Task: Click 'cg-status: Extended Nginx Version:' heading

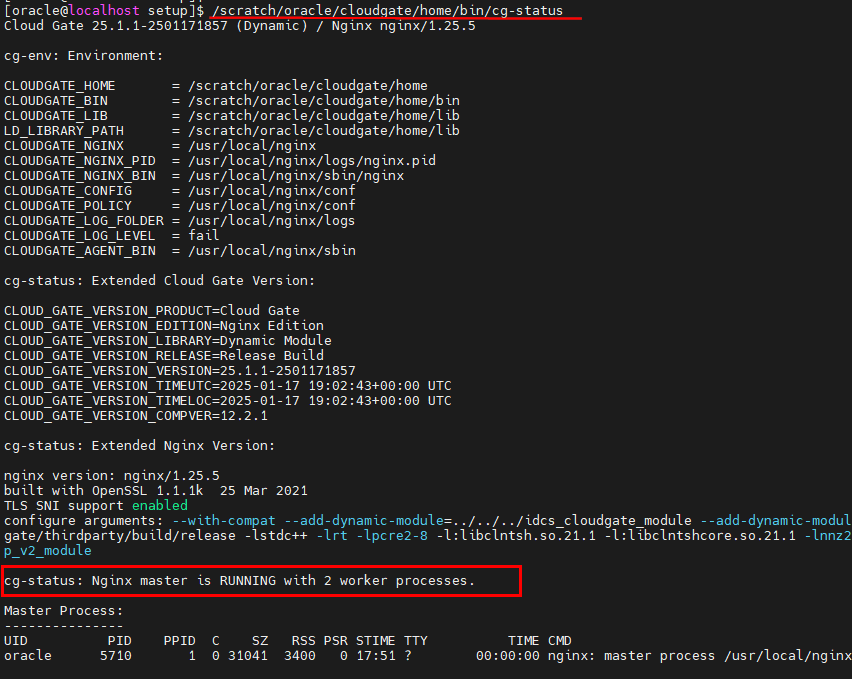Action: click(139, 445)
